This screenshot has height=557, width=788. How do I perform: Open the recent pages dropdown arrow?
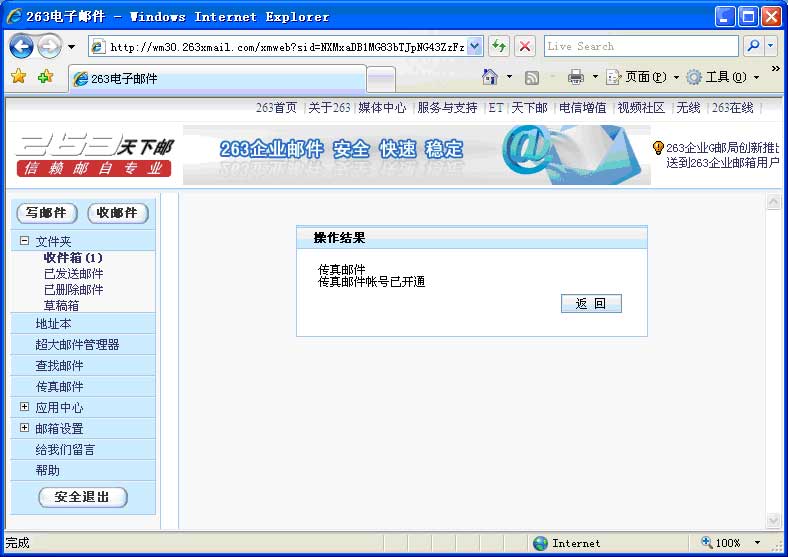pyautogui.click(x=71, y=47)
